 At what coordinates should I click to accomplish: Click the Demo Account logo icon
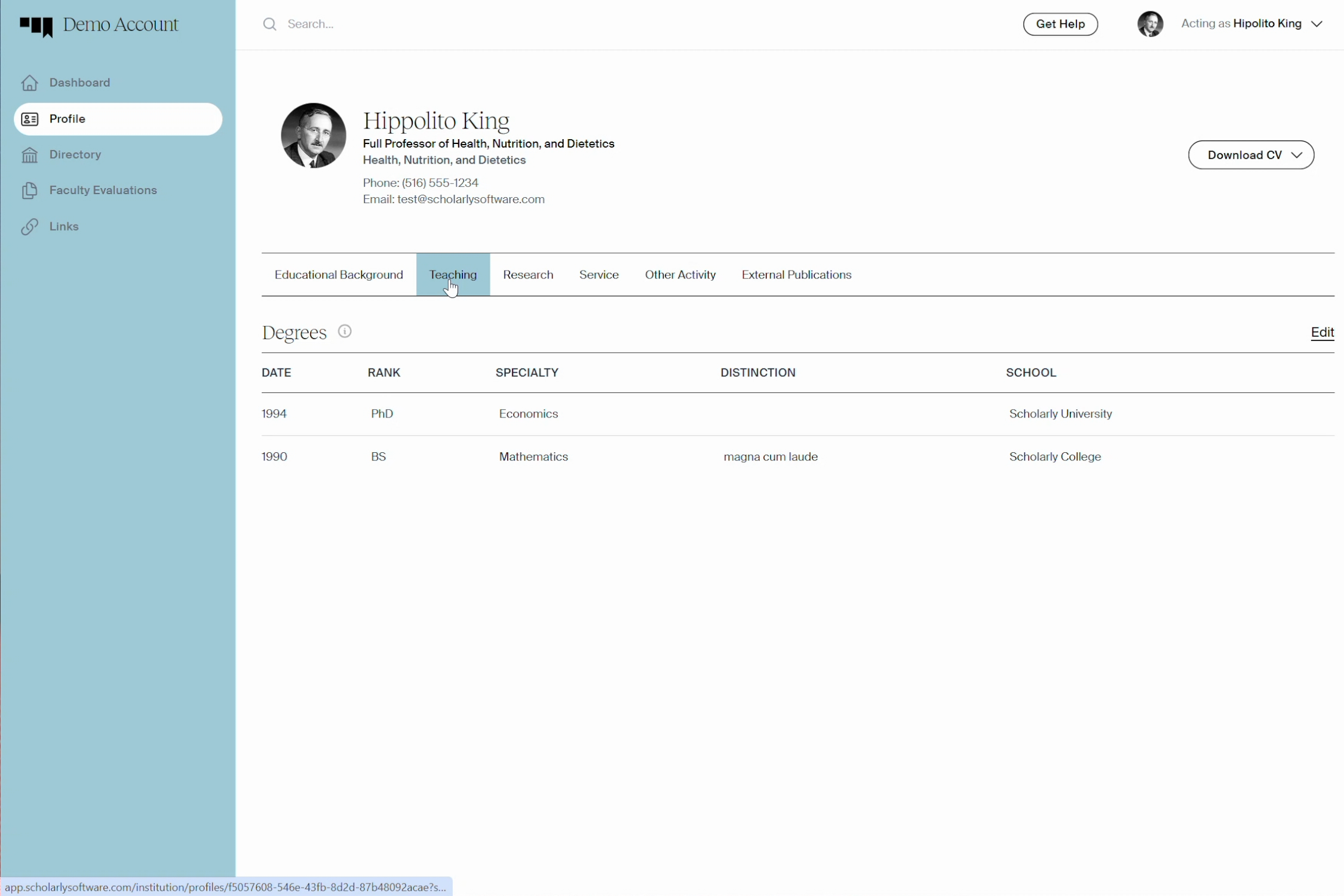coord(36,26)
